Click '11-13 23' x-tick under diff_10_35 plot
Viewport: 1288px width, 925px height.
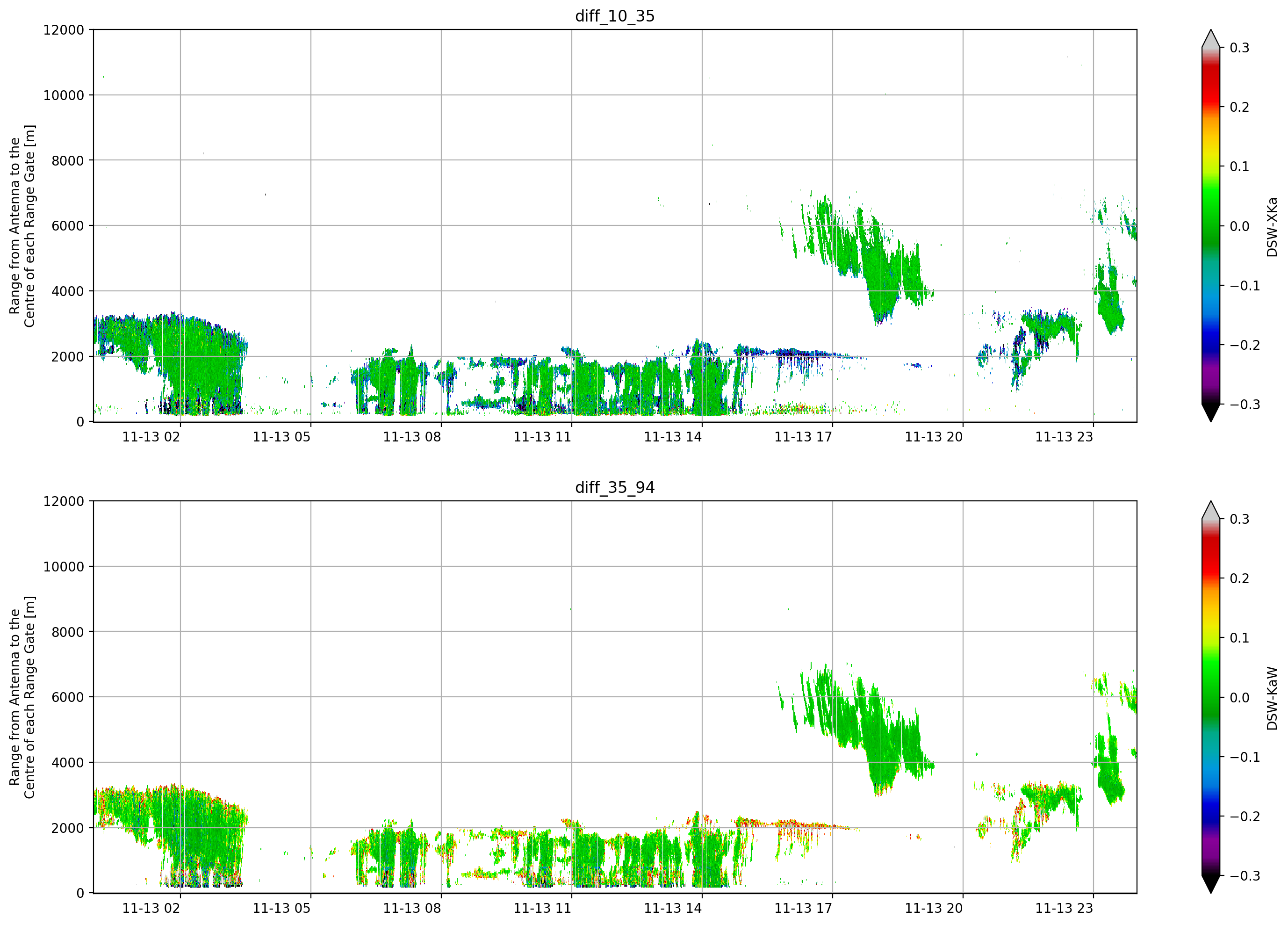1064,437
